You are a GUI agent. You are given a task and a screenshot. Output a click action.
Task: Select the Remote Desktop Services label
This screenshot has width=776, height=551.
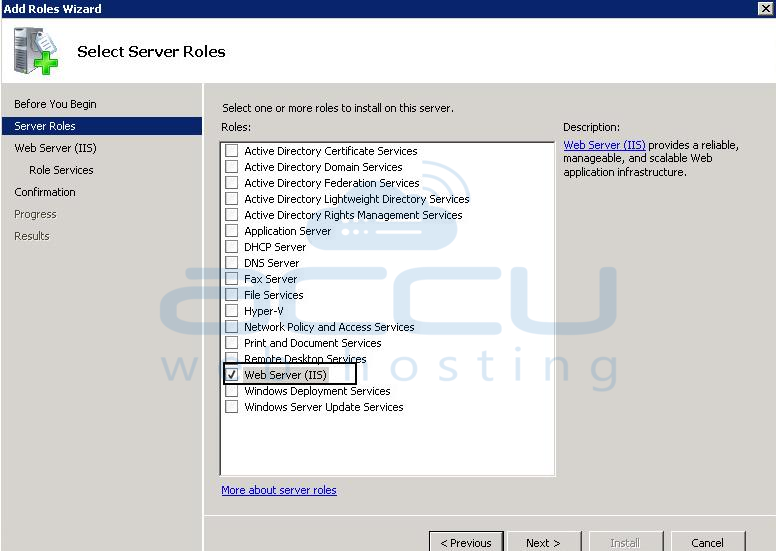[305, 358]
